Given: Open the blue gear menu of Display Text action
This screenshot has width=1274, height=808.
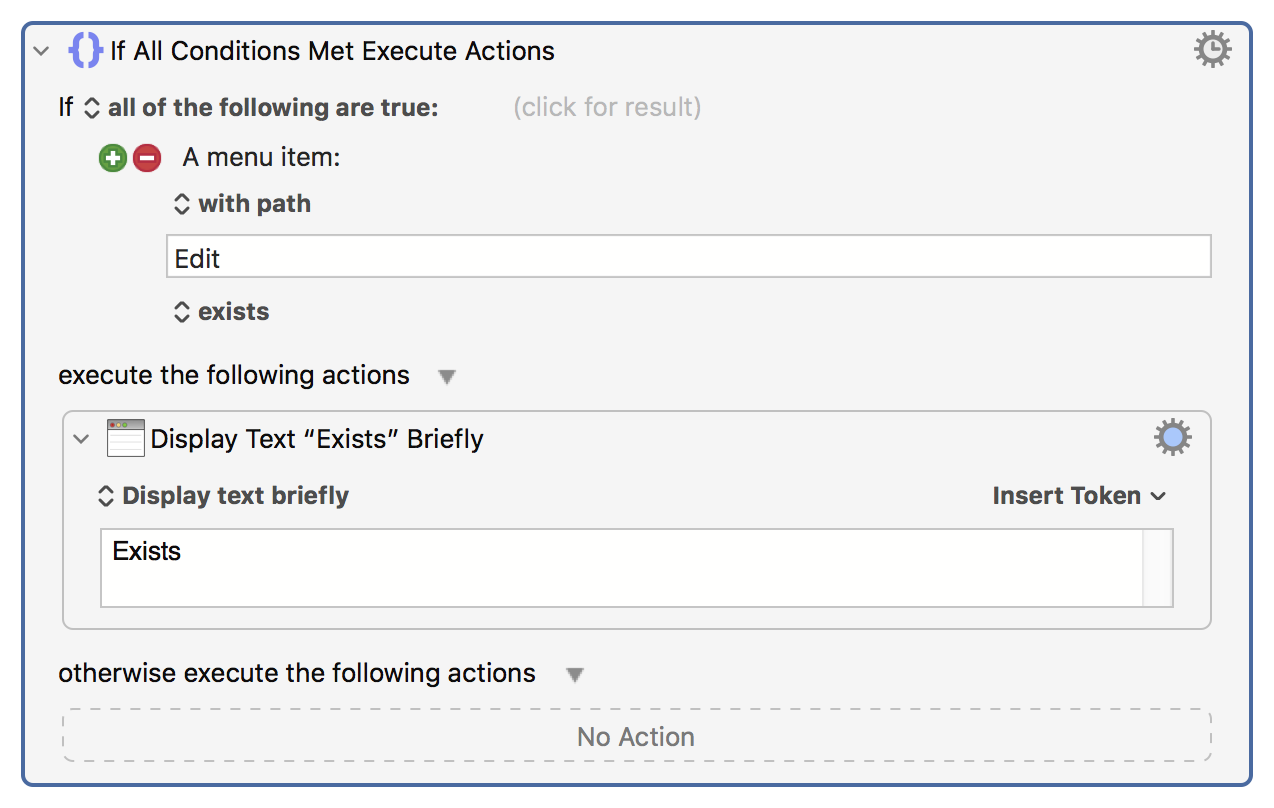Looking at the screenshot, I should pyautogui.click(x=1172, y=438).
